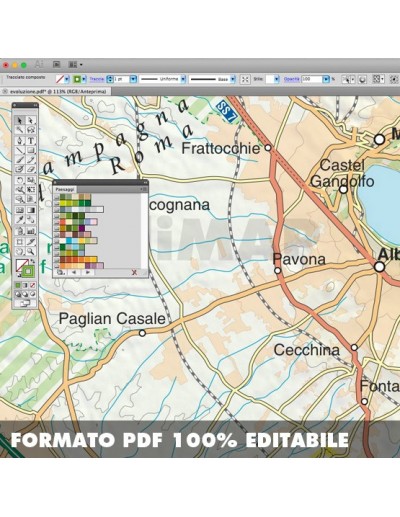Choose the Width tool
The image size is (400, 517).
click(20, 190)
